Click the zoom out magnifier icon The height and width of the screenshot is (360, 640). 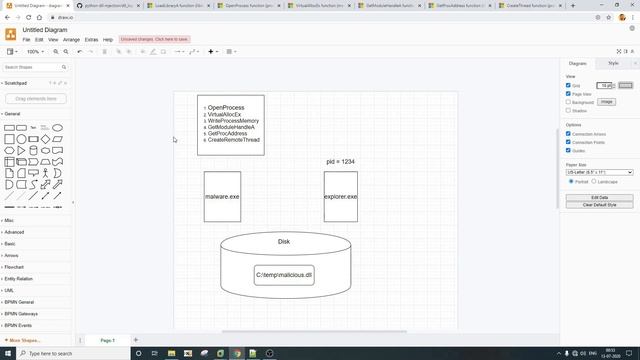[x=66, y=52]
